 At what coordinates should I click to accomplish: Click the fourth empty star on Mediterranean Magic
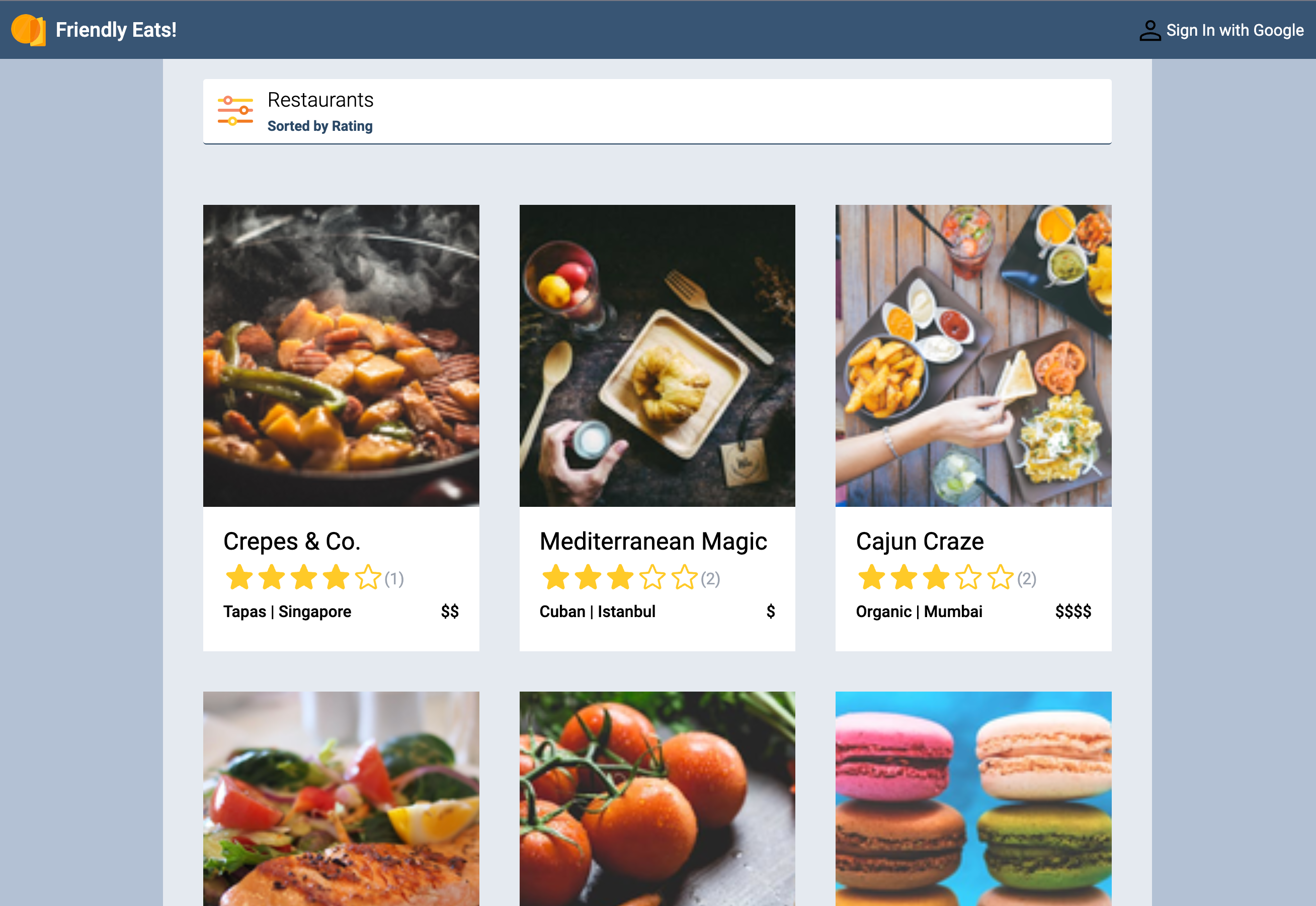click(x=652, y=577)
